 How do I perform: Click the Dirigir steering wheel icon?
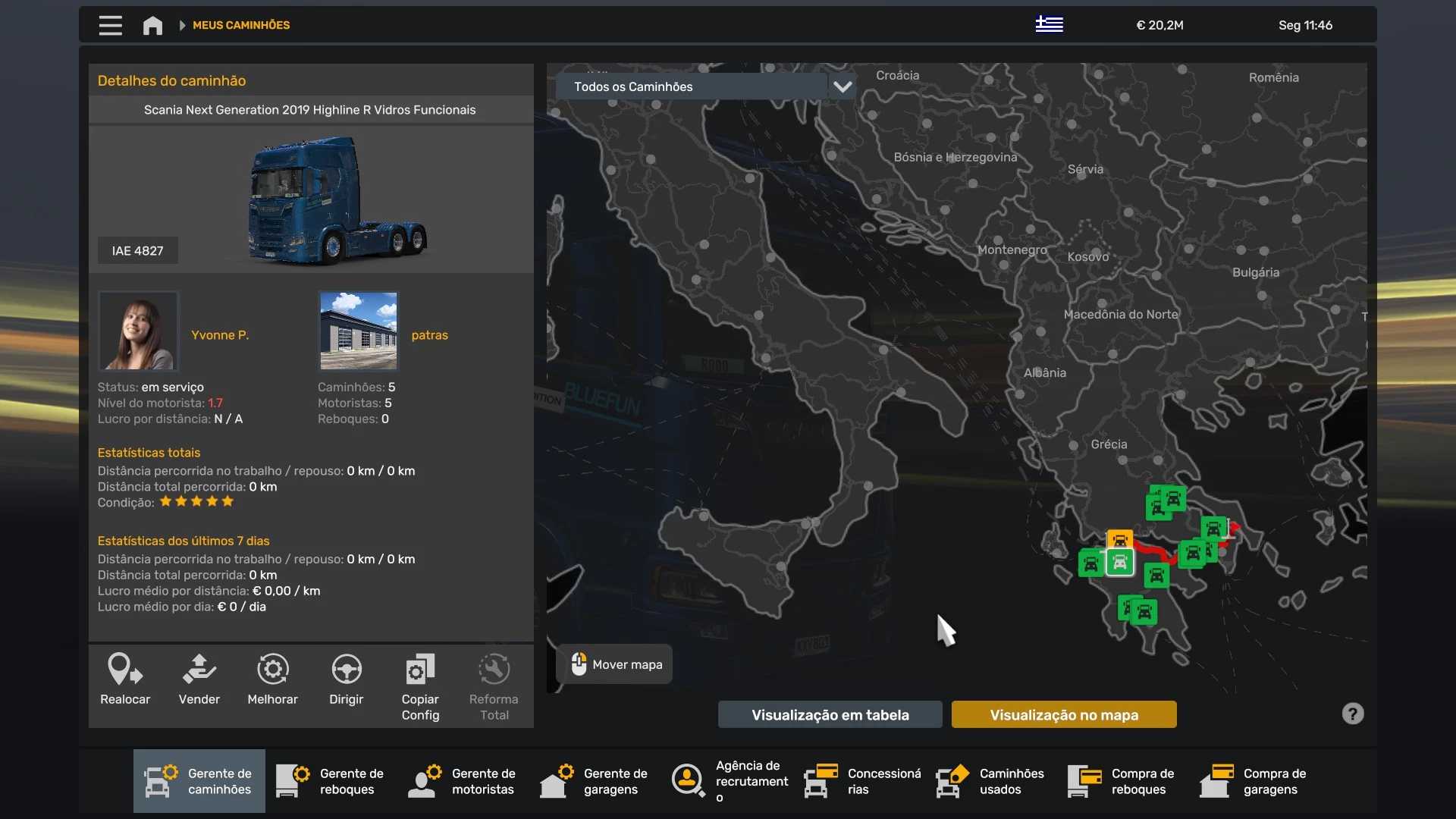pos(346,670)
